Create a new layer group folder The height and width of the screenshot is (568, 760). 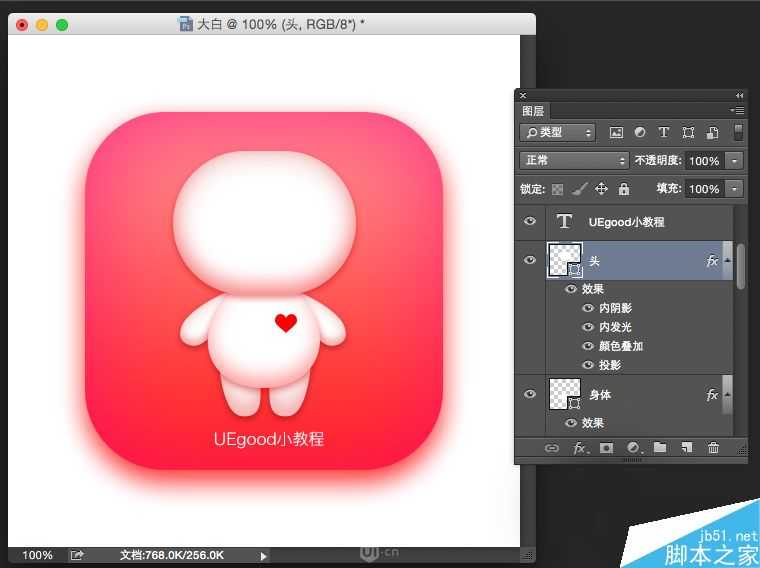point(660,449)
